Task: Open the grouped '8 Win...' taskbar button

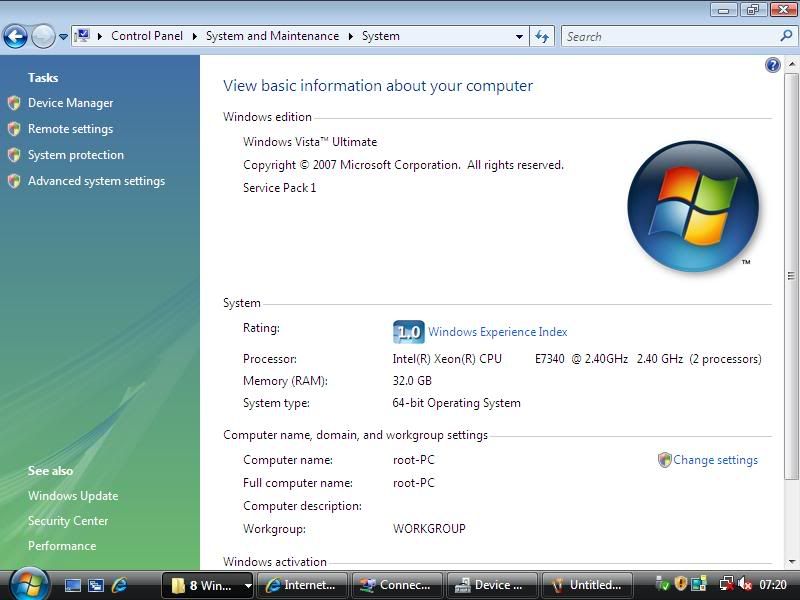Action: click(208, 585)
